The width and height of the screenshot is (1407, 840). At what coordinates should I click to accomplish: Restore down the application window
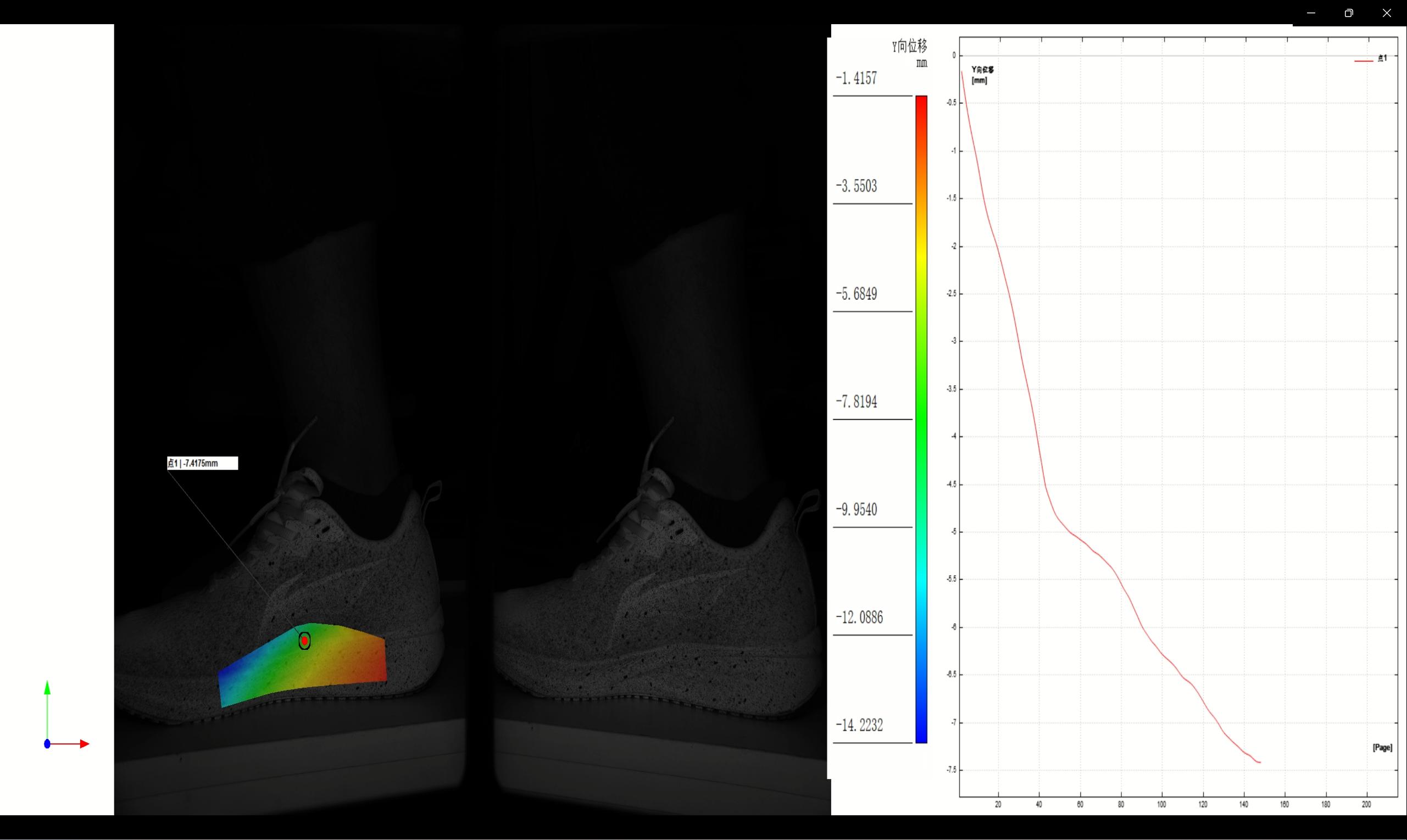coord(1349,13)
